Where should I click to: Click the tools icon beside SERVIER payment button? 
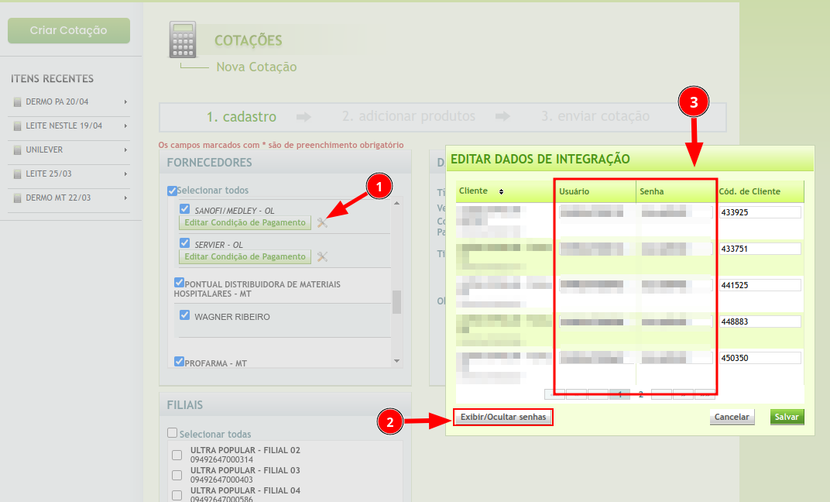point(322,257)
